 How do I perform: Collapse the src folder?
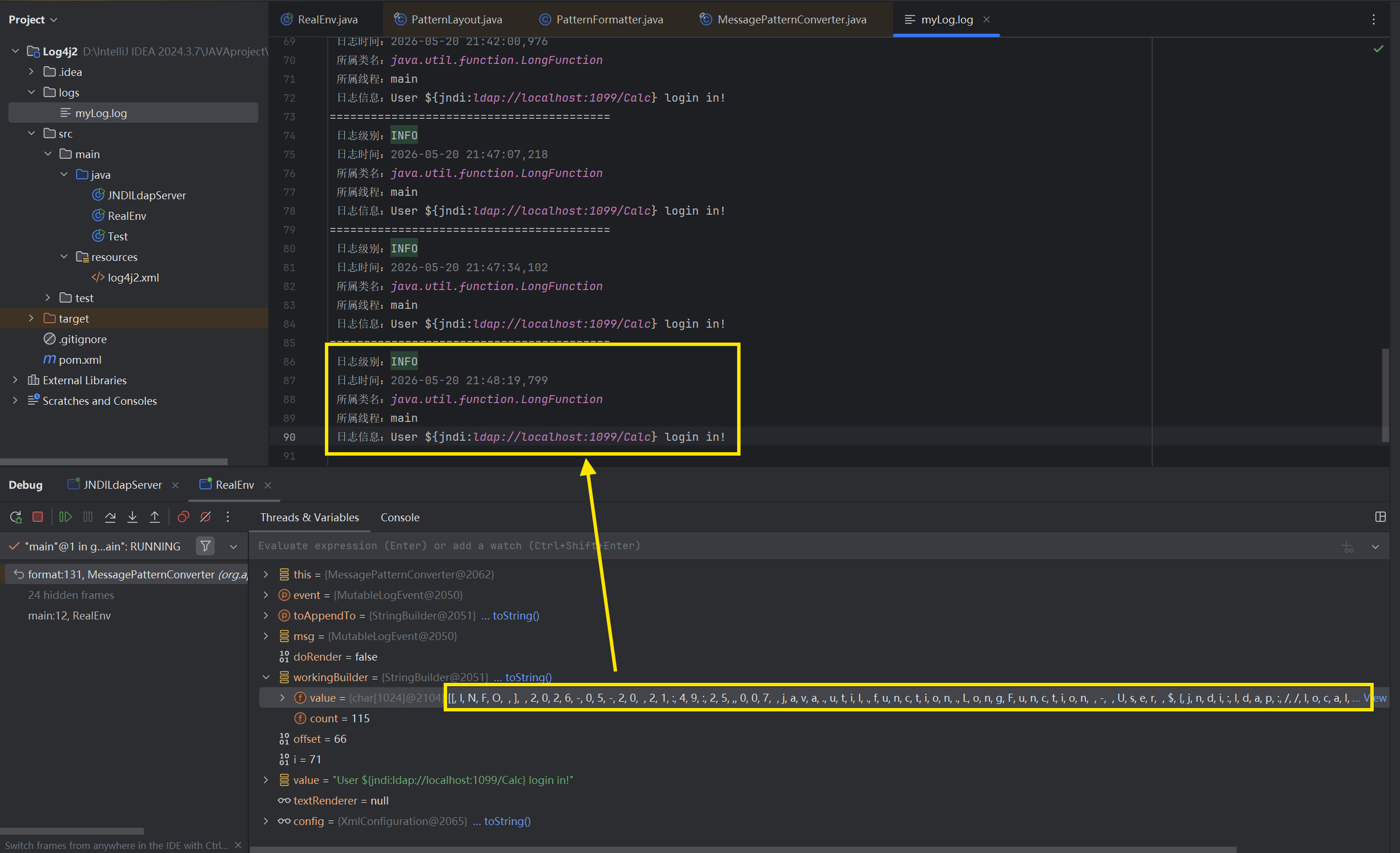tap(31, 134)
